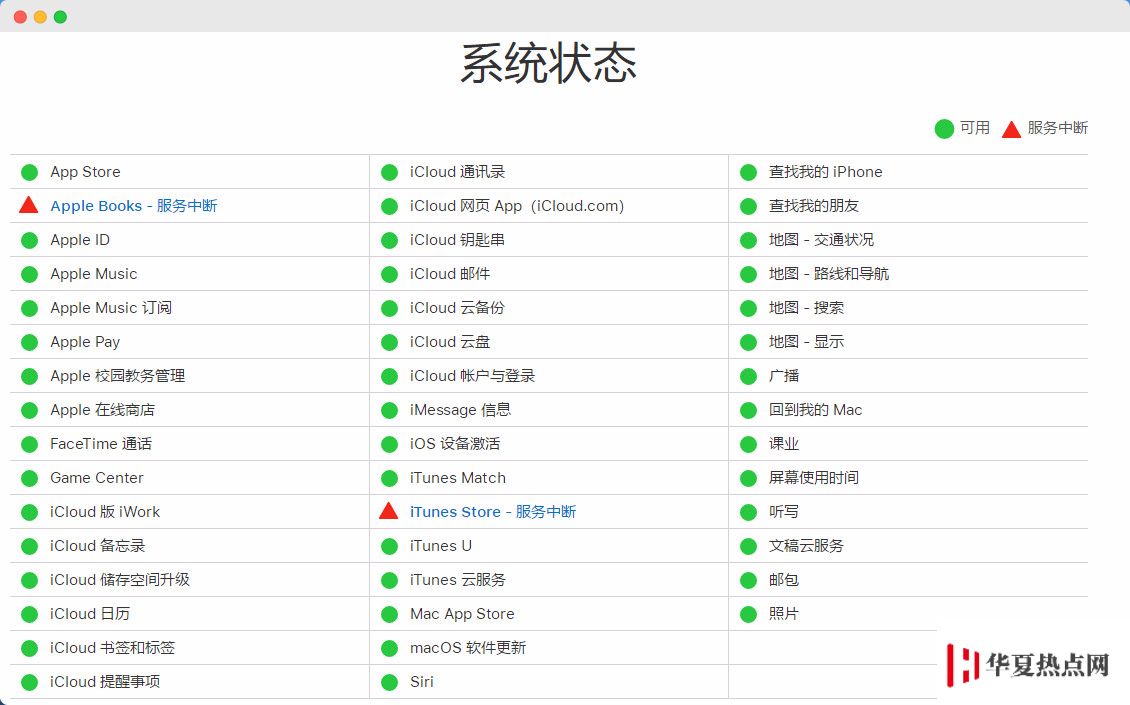
Task: Click the green dot next to 照片
Action: [x=749, y=614]
